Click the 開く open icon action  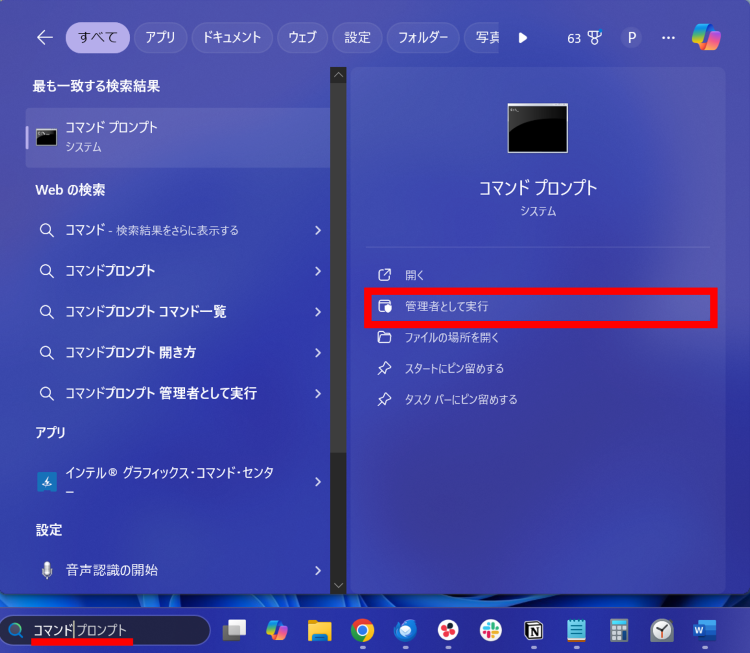coord(385,275)
